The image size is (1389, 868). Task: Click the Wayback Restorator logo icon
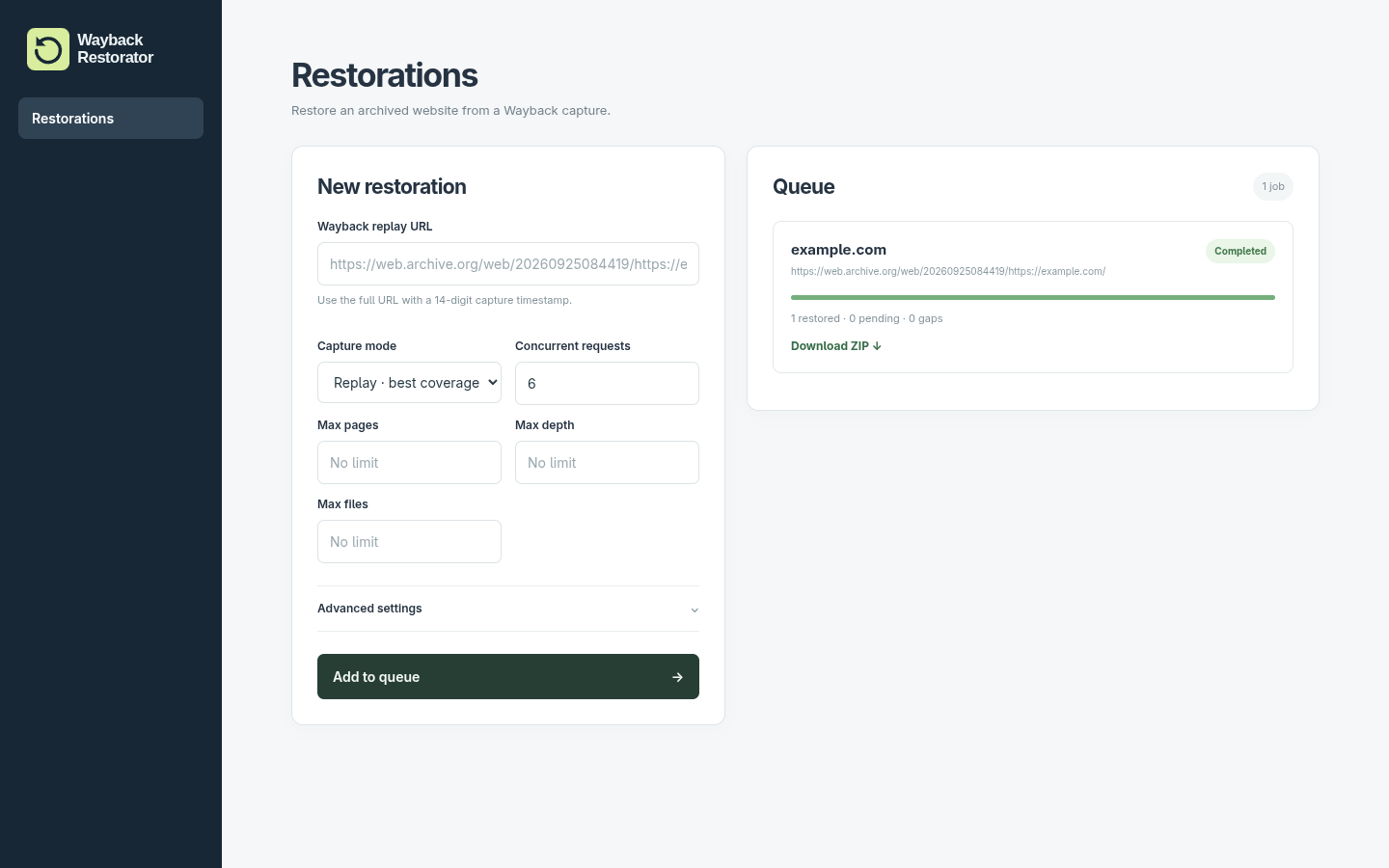click(x=48, y=49)
